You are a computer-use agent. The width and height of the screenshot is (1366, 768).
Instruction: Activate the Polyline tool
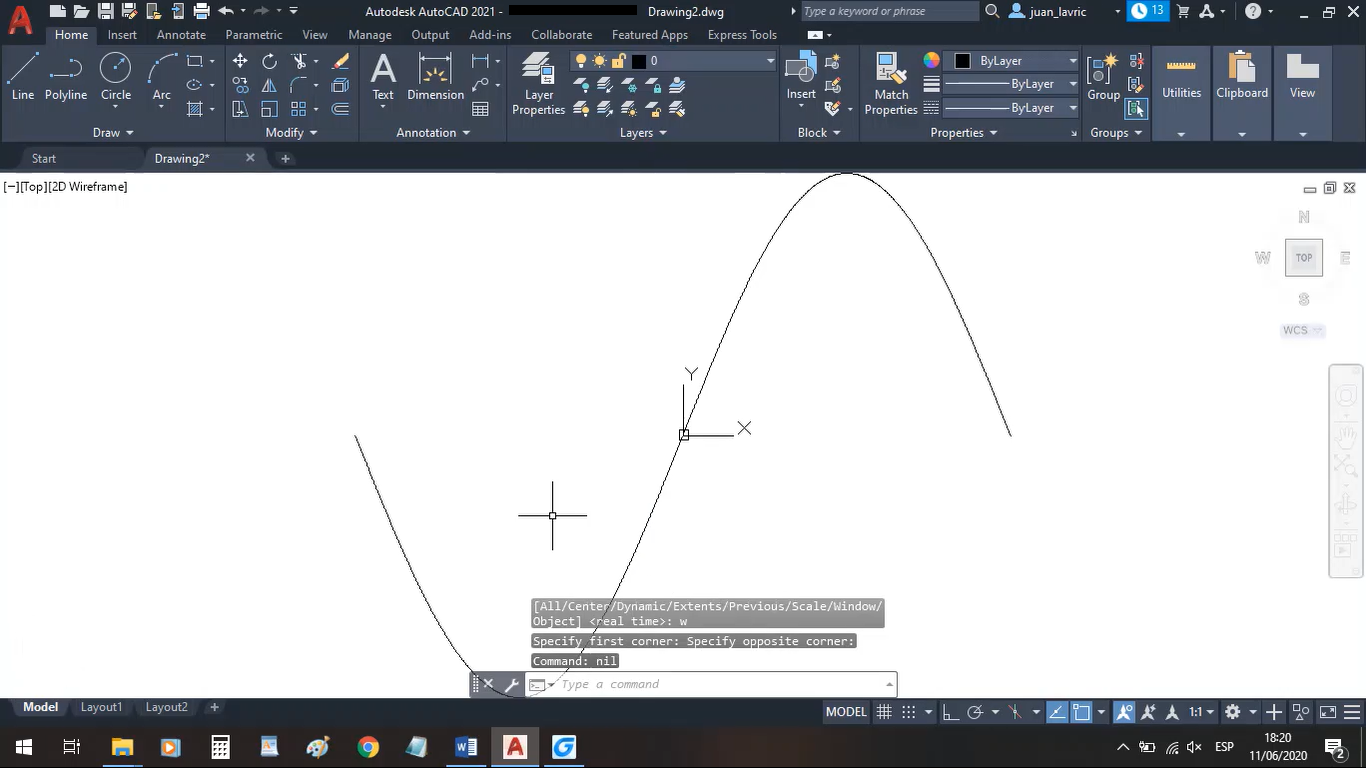pos(65,76)
